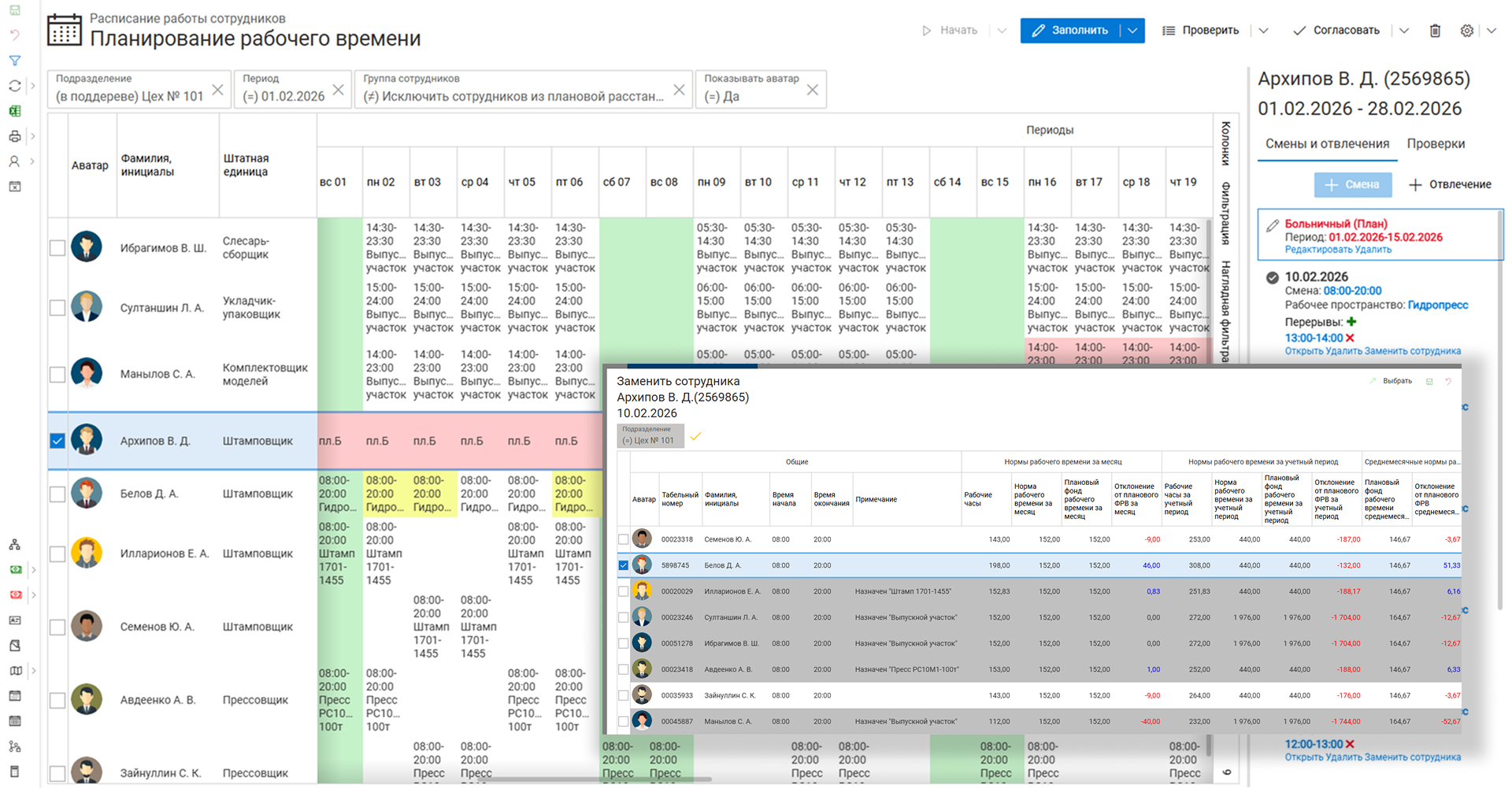The height and width of the screenshot is (788, 1512).
Task: Open the vertical Колонки side tab
Action: click(1226, 143)
